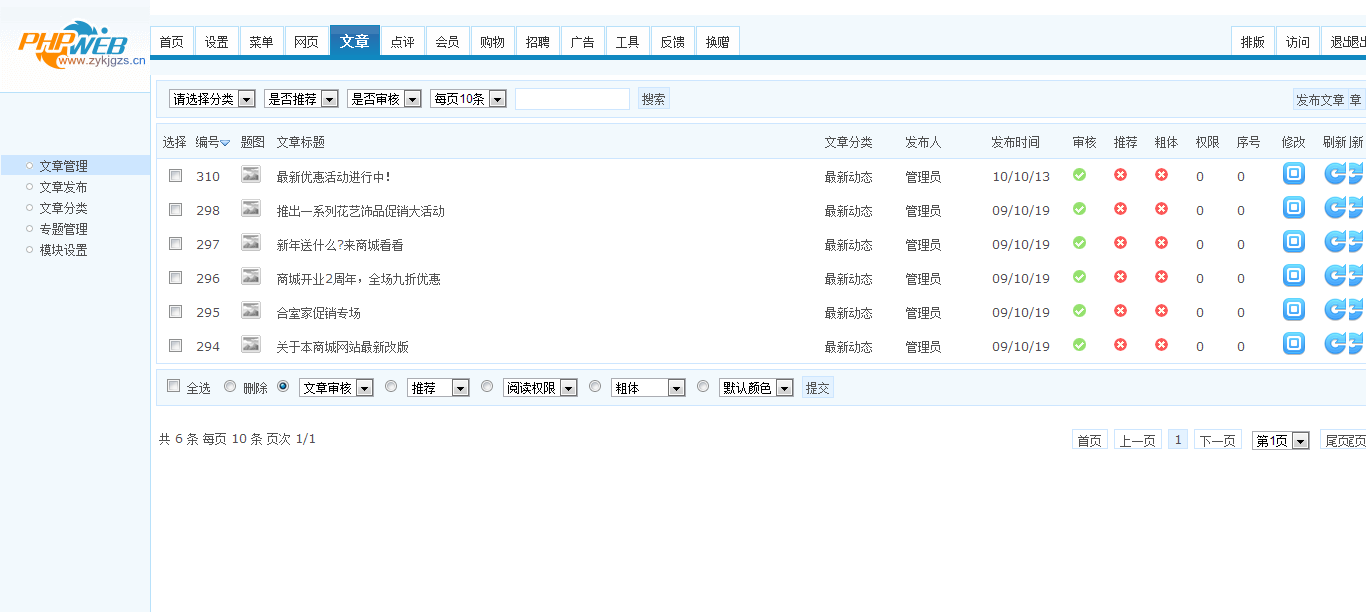The image size is (1366, 612).
Task: Open the 第1页 page jump dropdown
Action: [1281, 441]
